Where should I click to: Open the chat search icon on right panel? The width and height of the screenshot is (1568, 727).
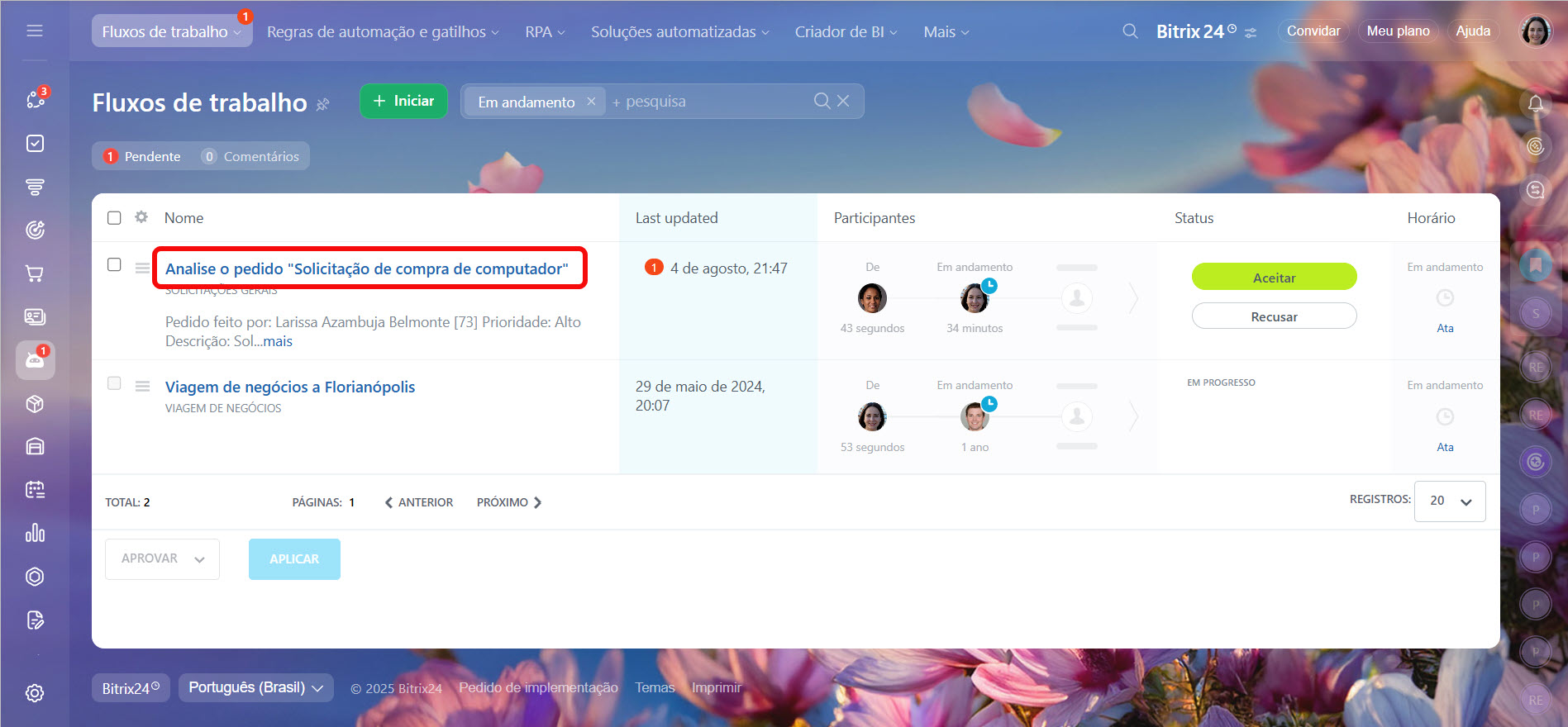pos(1535,190)
